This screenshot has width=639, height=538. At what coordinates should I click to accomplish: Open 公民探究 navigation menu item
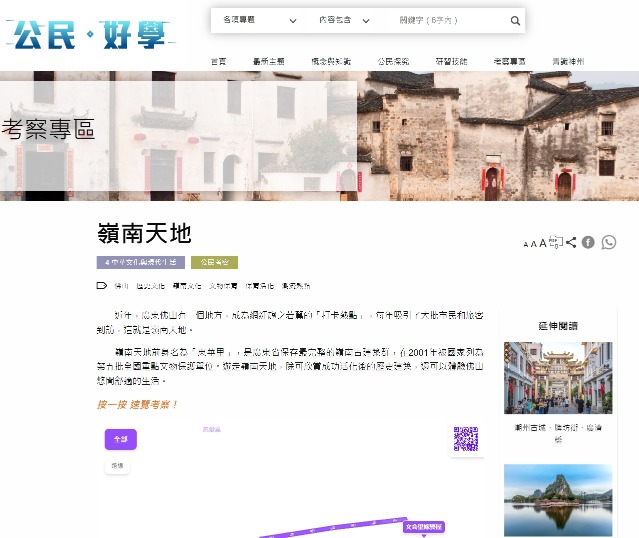pyautogui.click(x=393, y=62)
